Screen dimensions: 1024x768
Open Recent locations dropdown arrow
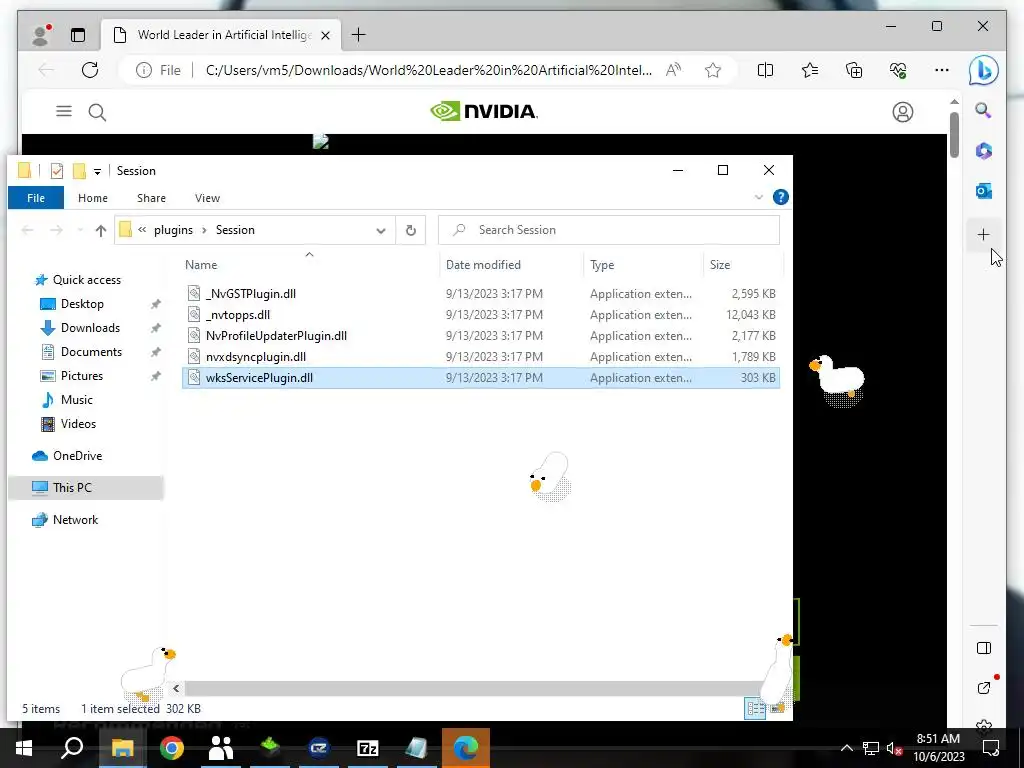[80, 230]
